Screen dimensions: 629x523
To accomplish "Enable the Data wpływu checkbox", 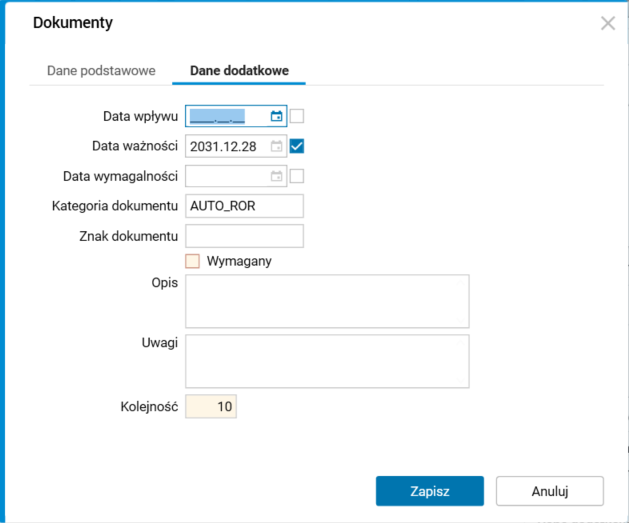I will click(x=297, y=116).
